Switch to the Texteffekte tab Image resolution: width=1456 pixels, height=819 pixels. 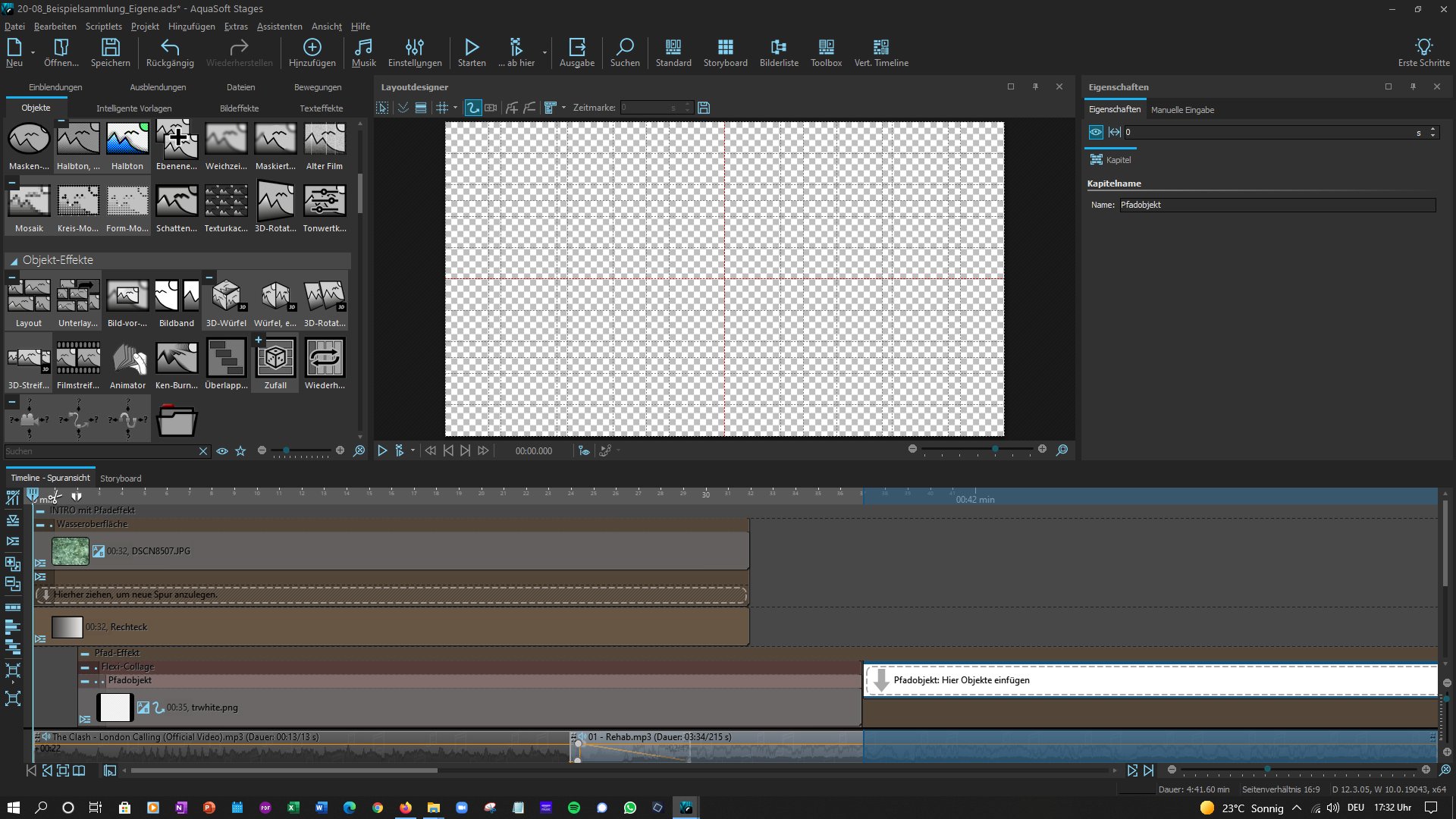(x=321, y=108)
